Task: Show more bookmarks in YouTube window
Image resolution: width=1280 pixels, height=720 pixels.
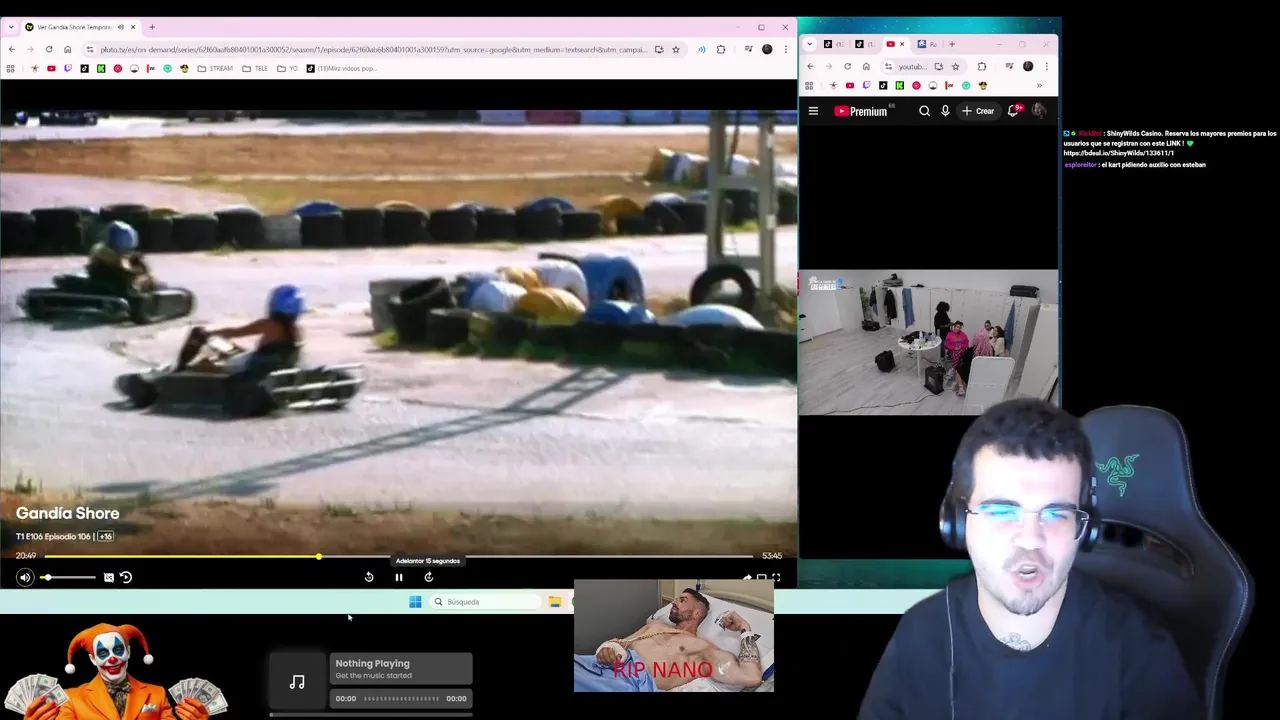Action: [1039, 85]
